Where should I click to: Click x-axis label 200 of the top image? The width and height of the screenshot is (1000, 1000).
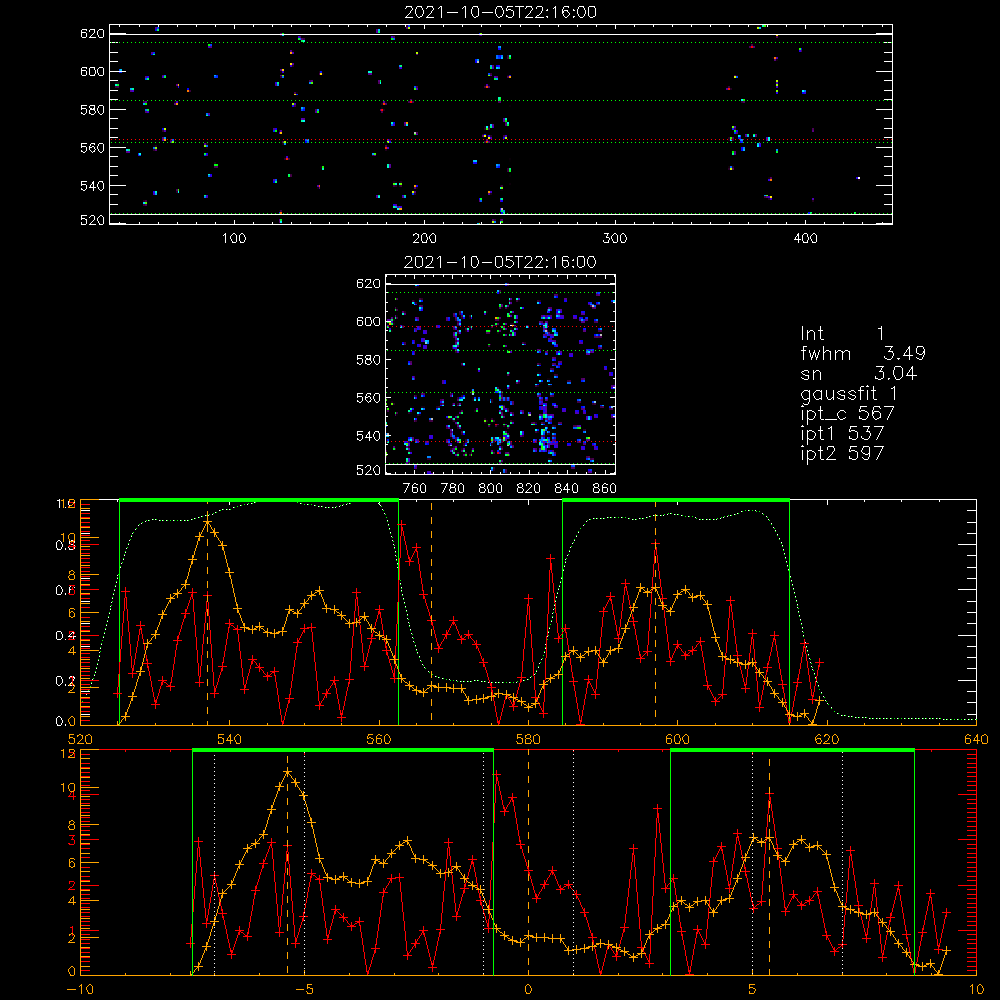click(x=424, y=239)
